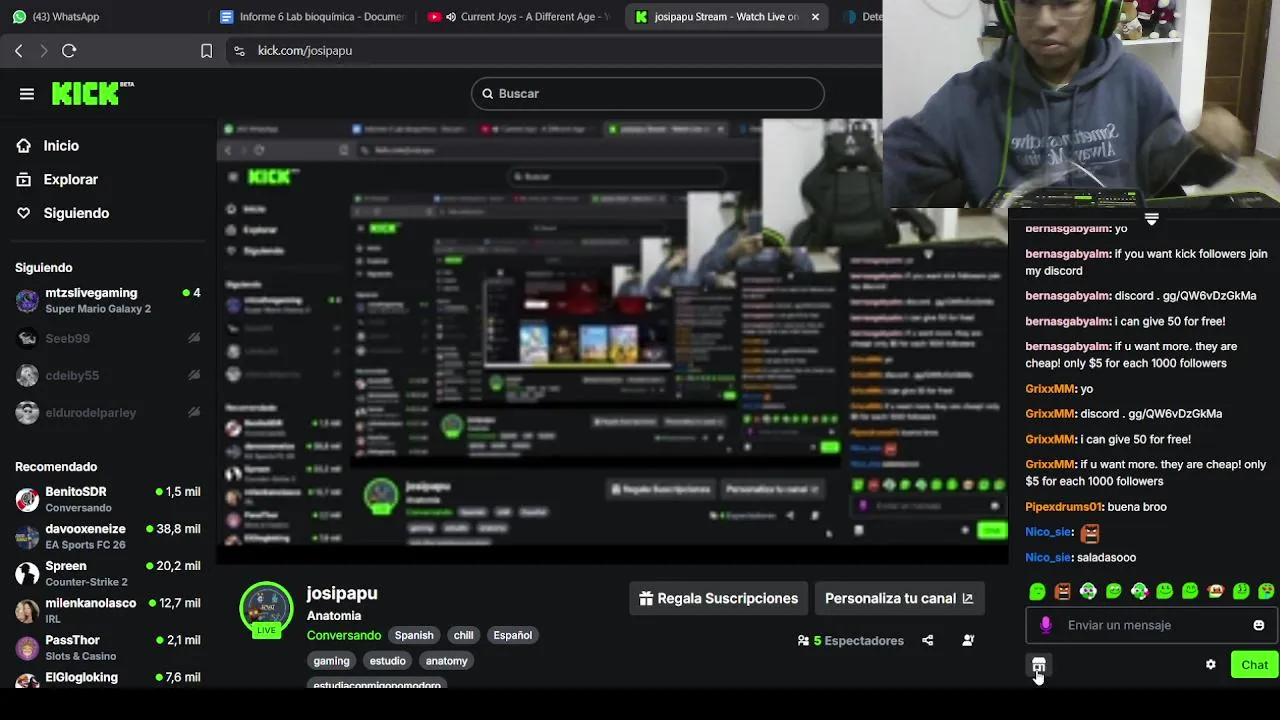Image resolution: width=1280 pixels, height=720 pixels.
Task: Click the stream title Anatomia
Action: click(334, 616)
